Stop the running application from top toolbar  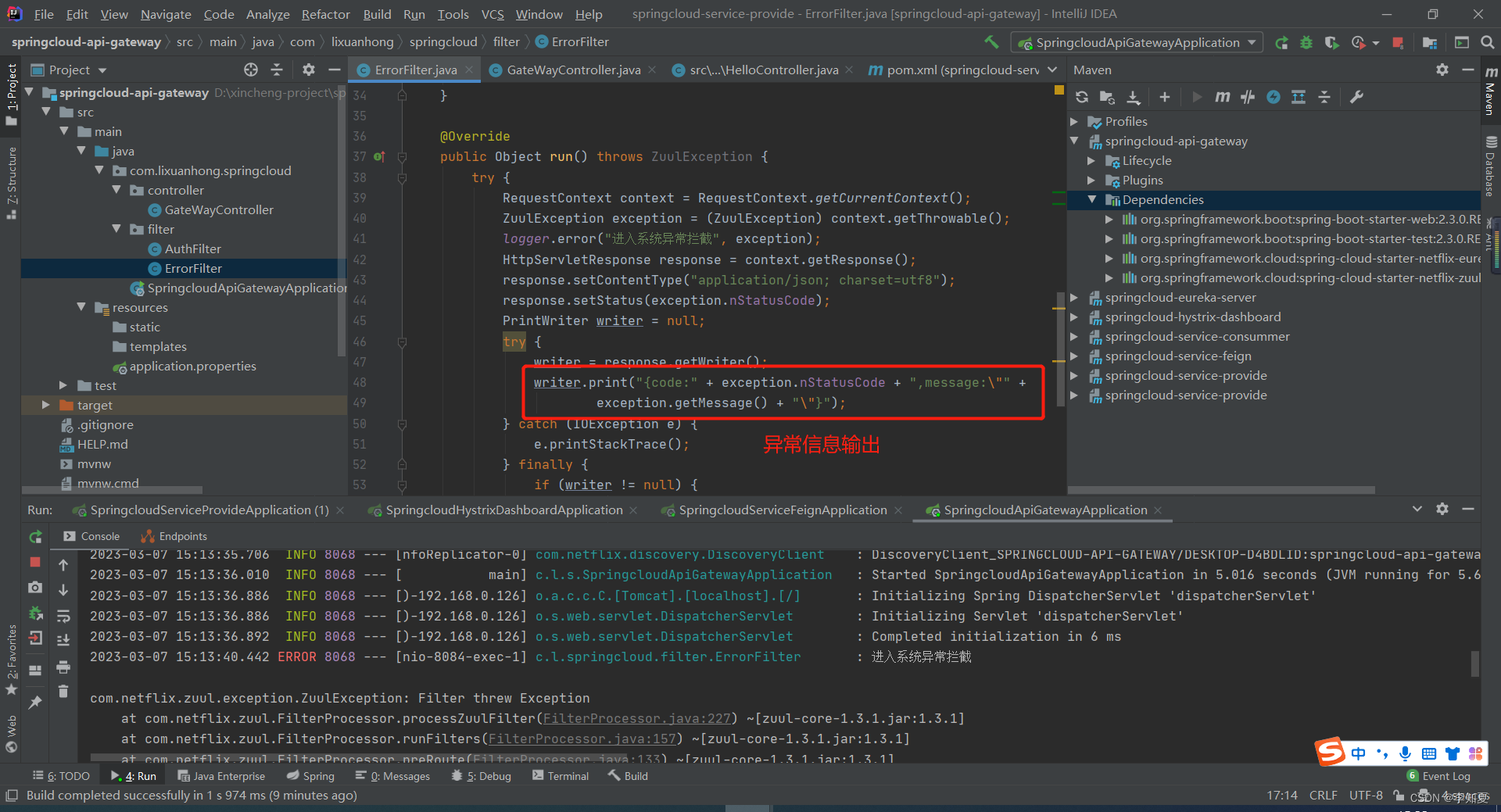[1399, 43]
